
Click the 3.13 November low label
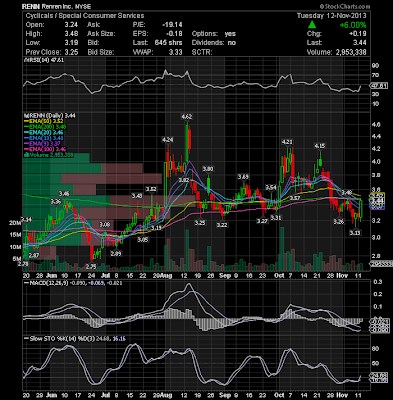coord(355,233)
